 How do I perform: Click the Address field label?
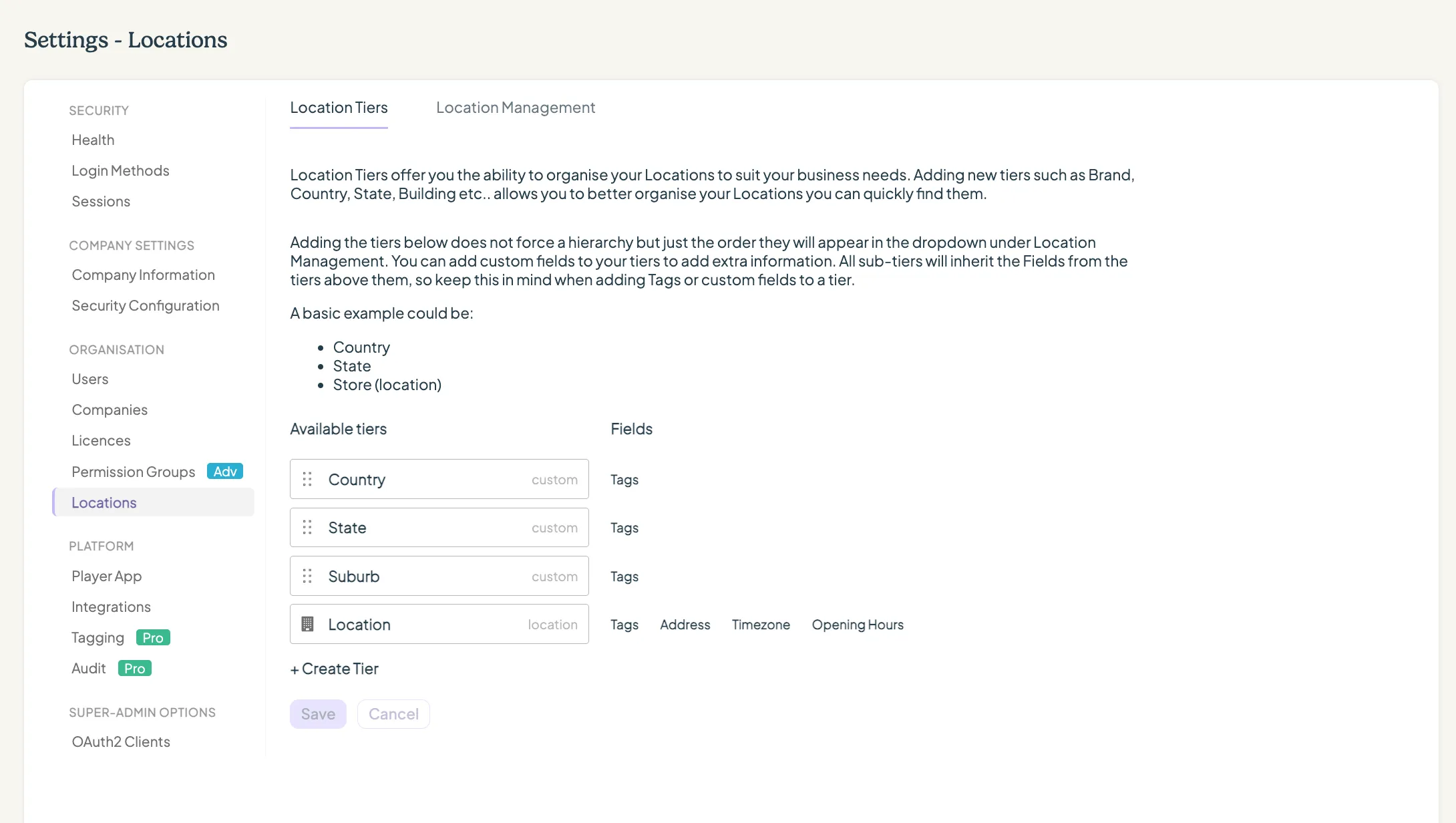coord(685,625)
